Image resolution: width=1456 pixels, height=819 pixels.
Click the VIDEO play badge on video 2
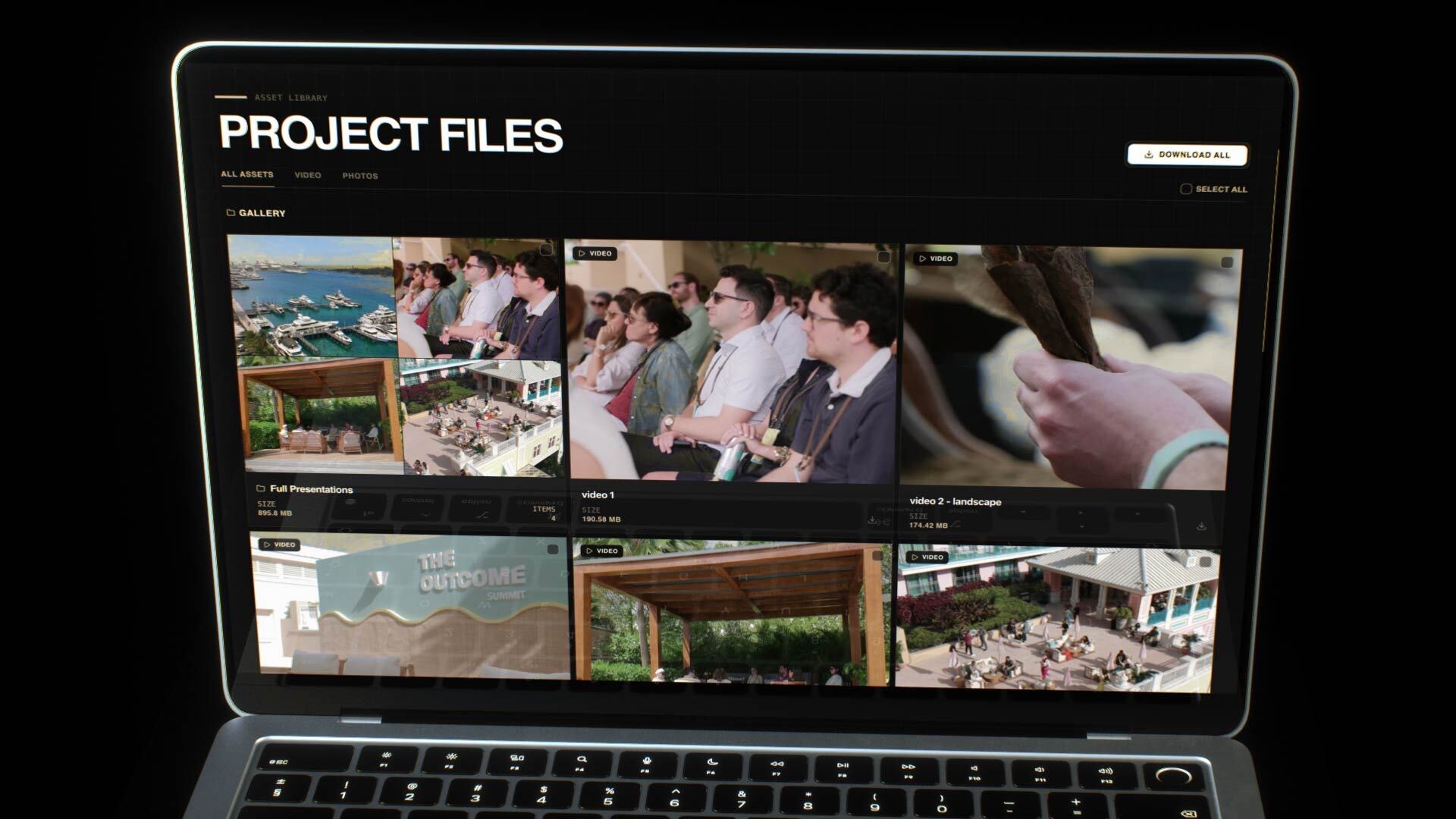[x=936, y=259]
